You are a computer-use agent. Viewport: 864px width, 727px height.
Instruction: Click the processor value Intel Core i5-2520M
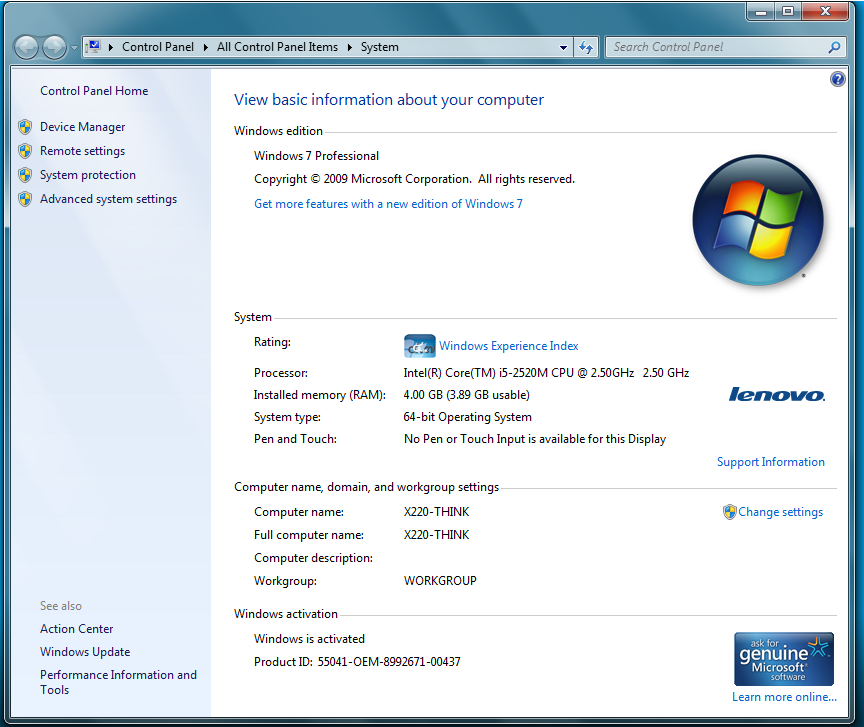tap(546, 373)
